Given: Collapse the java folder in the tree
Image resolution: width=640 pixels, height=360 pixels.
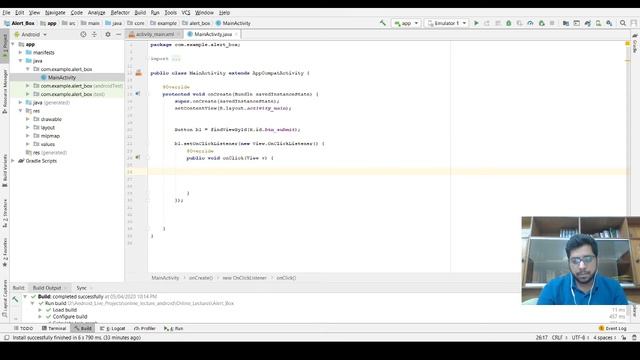Looking at the screenshot, I should tap(20, 61).
